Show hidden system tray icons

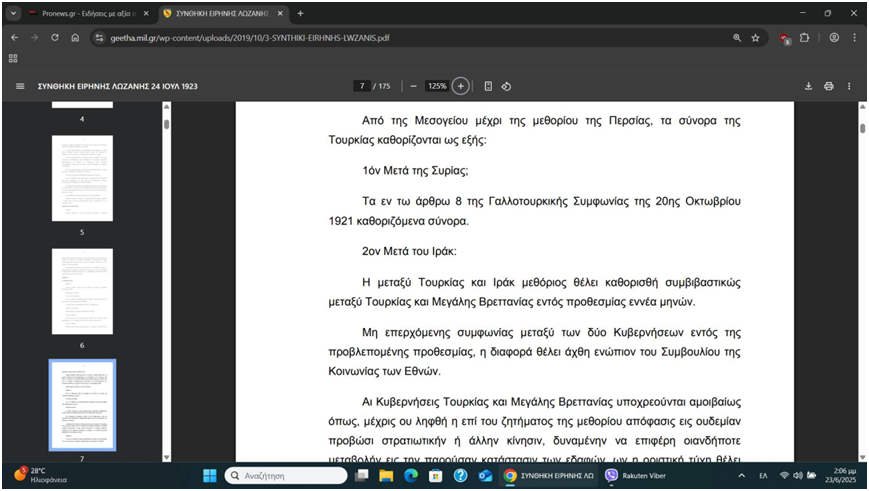coord(741,476)
